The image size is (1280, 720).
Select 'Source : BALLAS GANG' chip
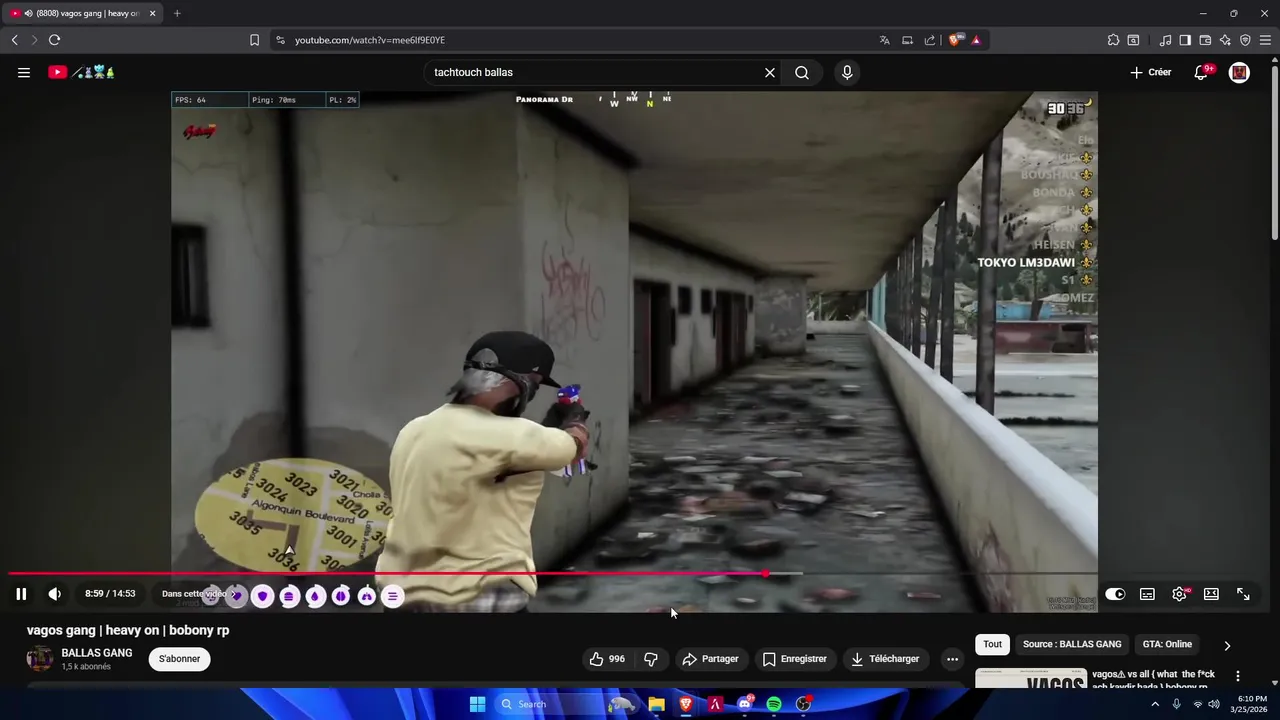click(x=1072, y=645)
